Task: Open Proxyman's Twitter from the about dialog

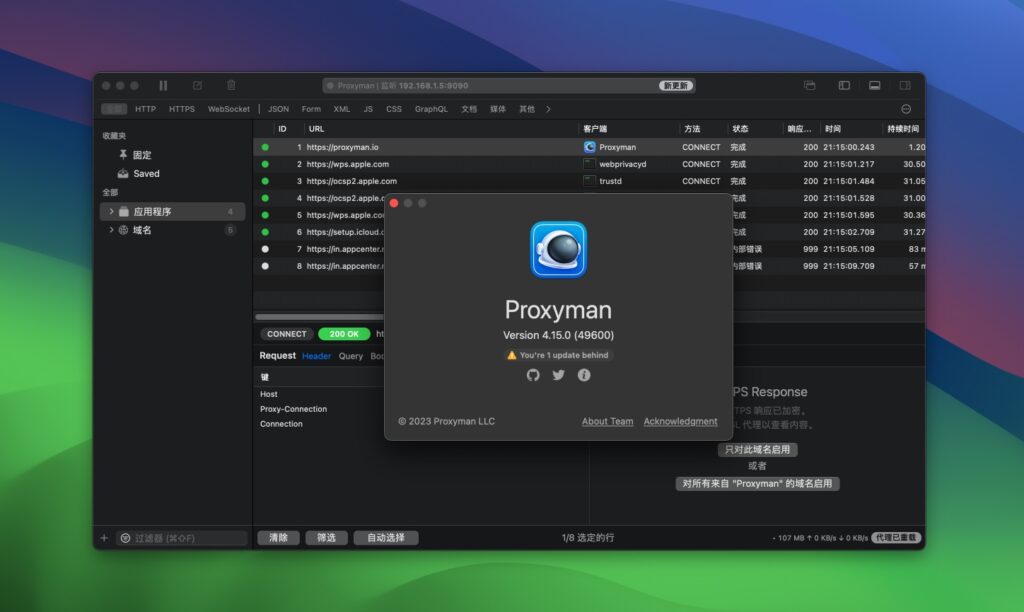Action: [x=558, y=375]
